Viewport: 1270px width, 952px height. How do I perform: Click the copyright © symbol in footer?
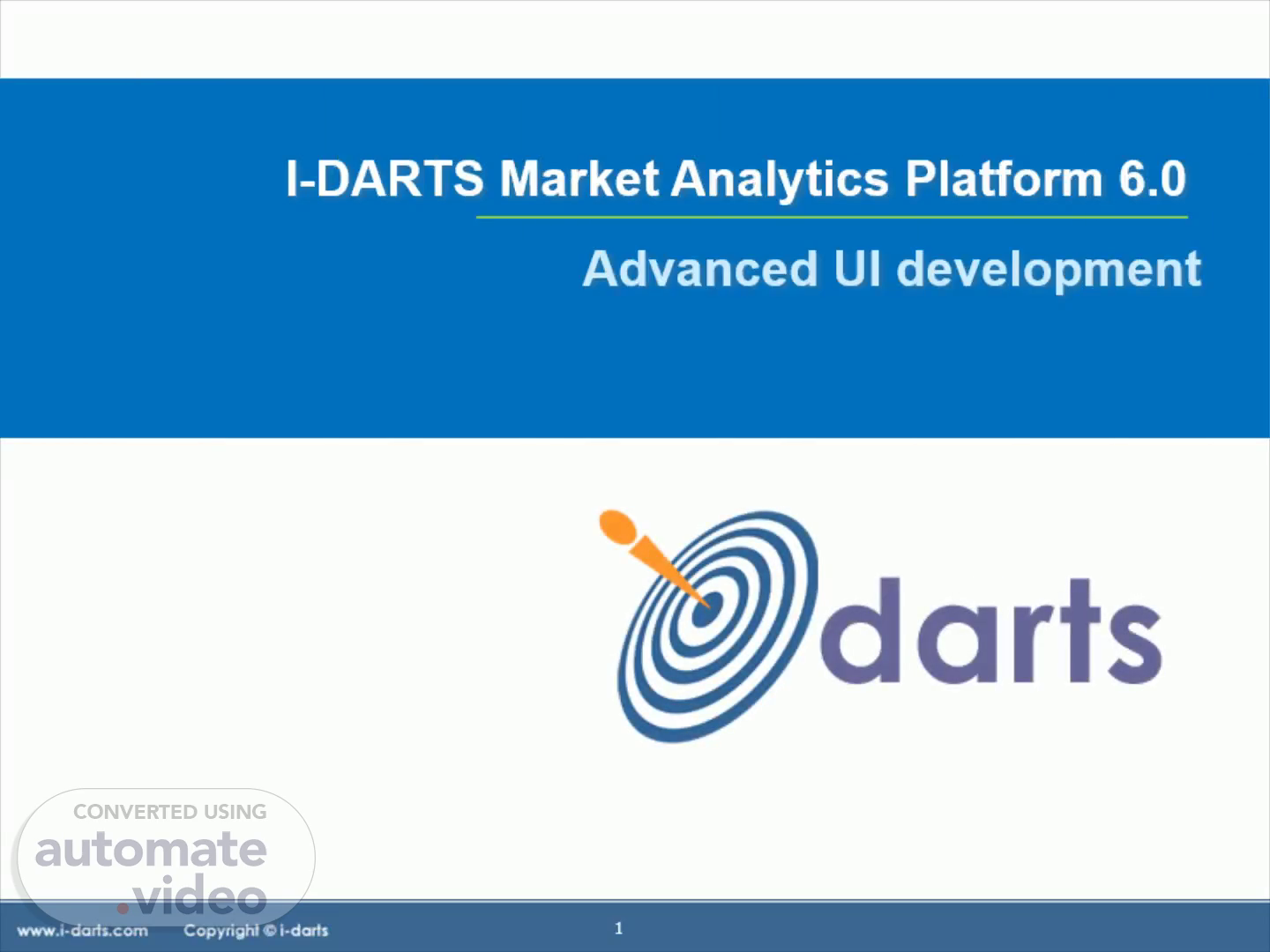tap(269, 931)
